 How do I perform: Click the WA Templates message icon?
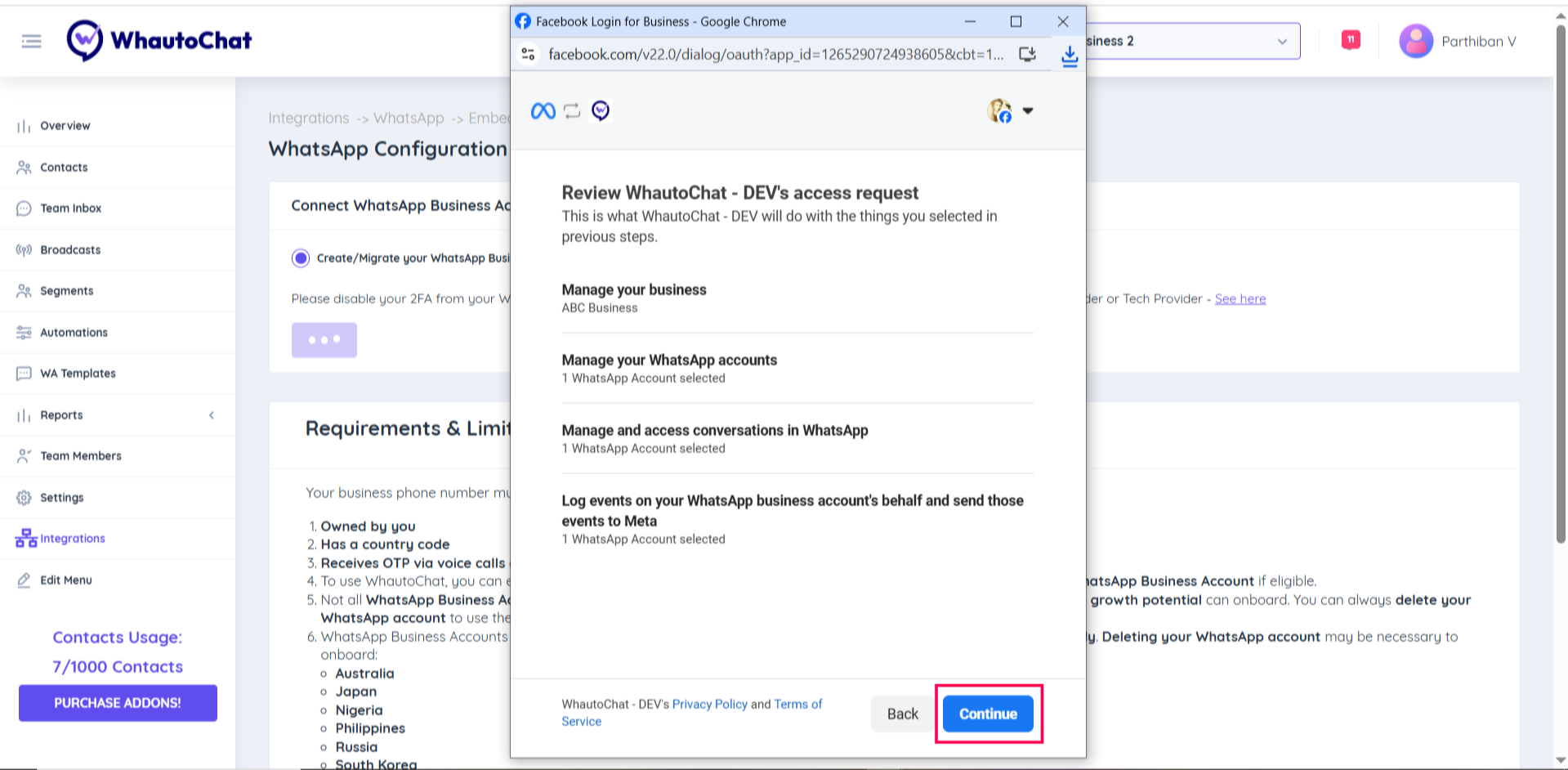[x=24, y=374]
